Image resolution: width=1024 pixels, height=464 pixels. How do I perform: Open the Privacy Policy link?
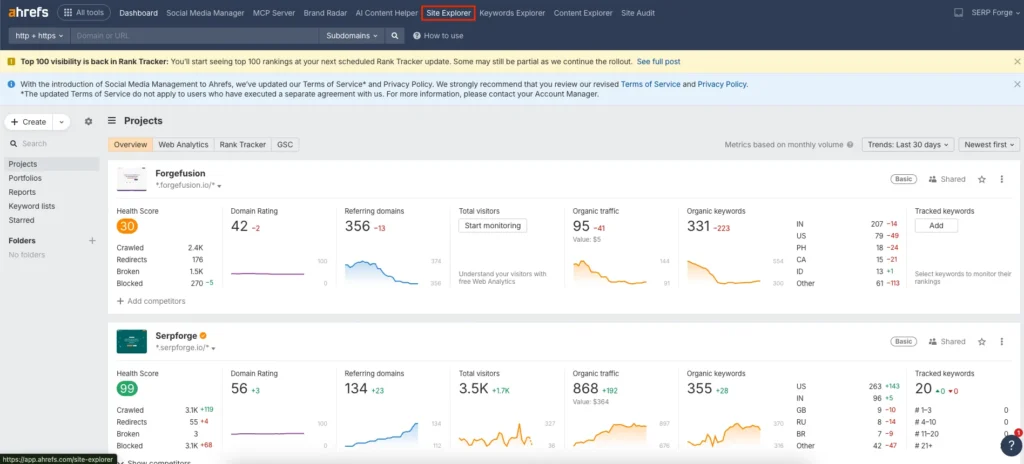click(x=722, y=84)
